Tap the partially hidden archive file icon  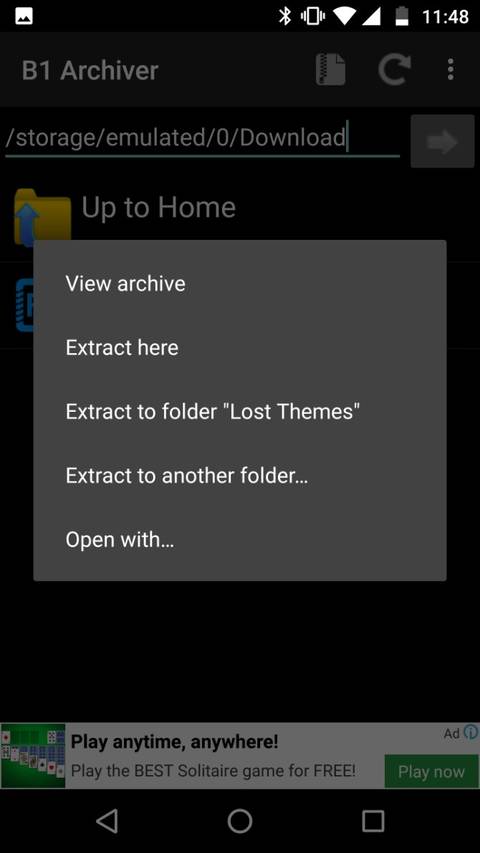(24, 305)
